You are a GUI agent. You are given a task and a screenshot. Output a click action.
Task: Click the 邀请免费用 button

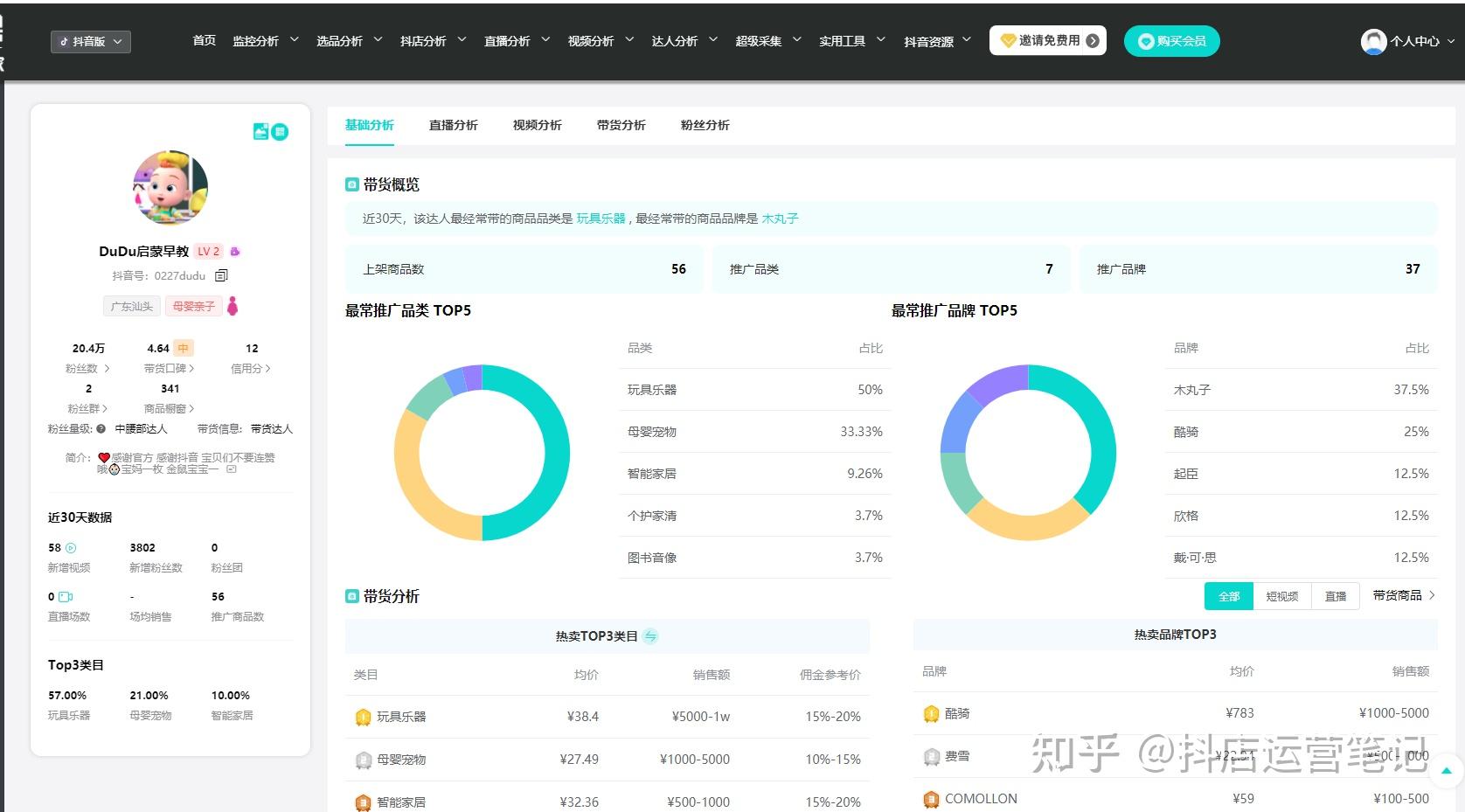1048,40
